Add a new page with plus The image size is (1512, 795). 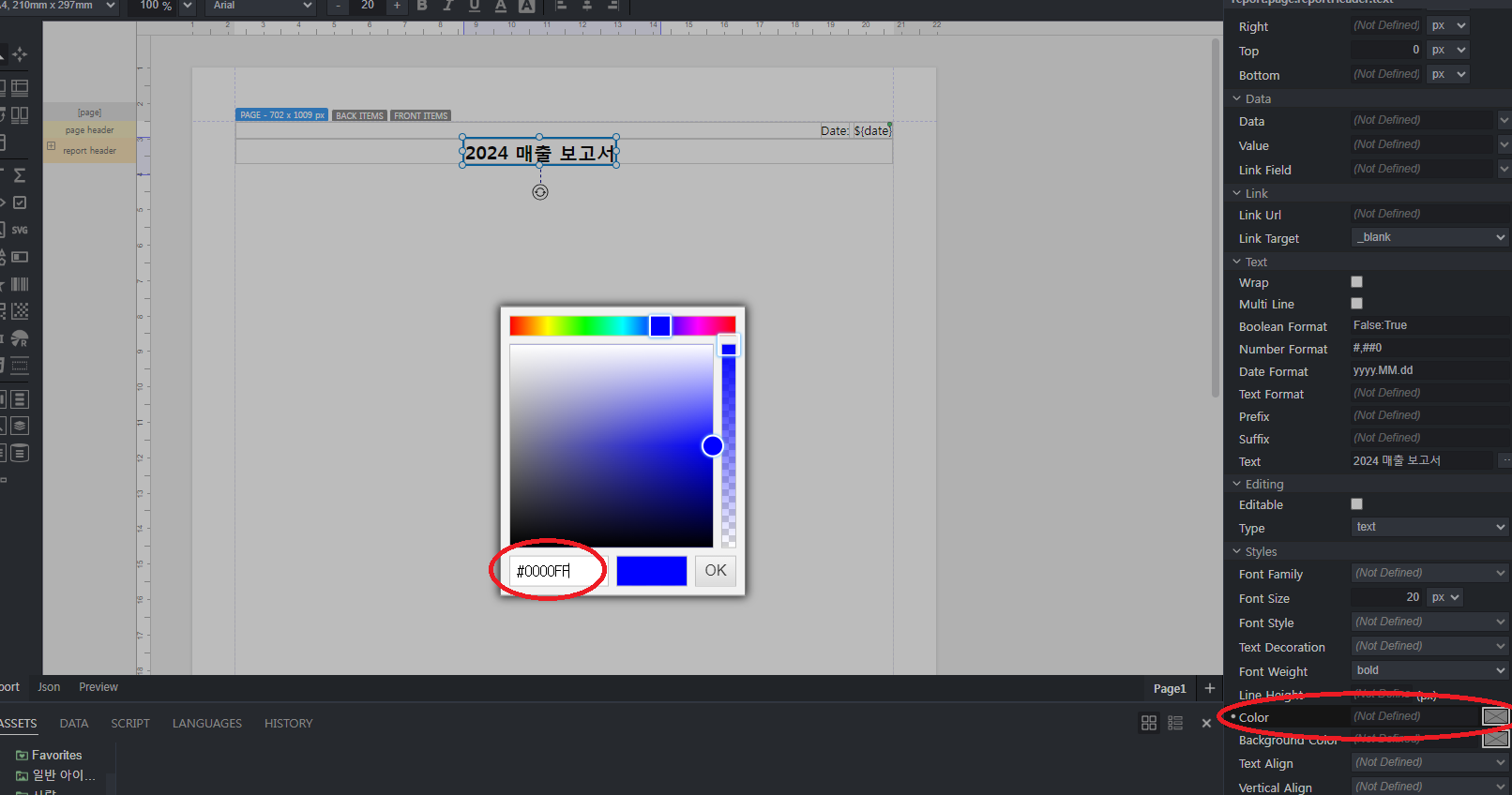pos(1210,688)
